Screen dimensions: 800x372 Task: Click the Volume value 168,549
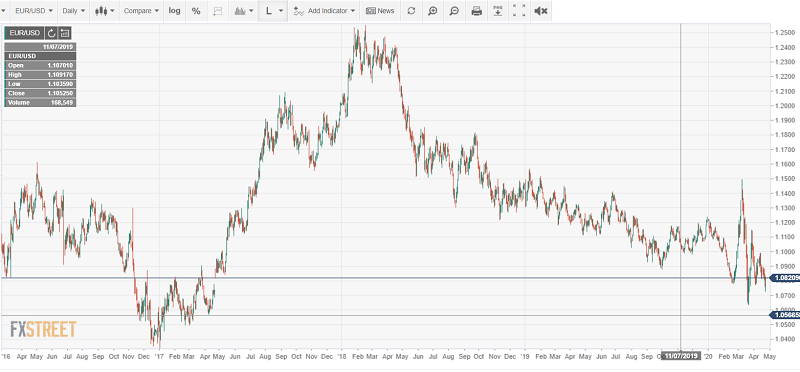coord(63,103)
